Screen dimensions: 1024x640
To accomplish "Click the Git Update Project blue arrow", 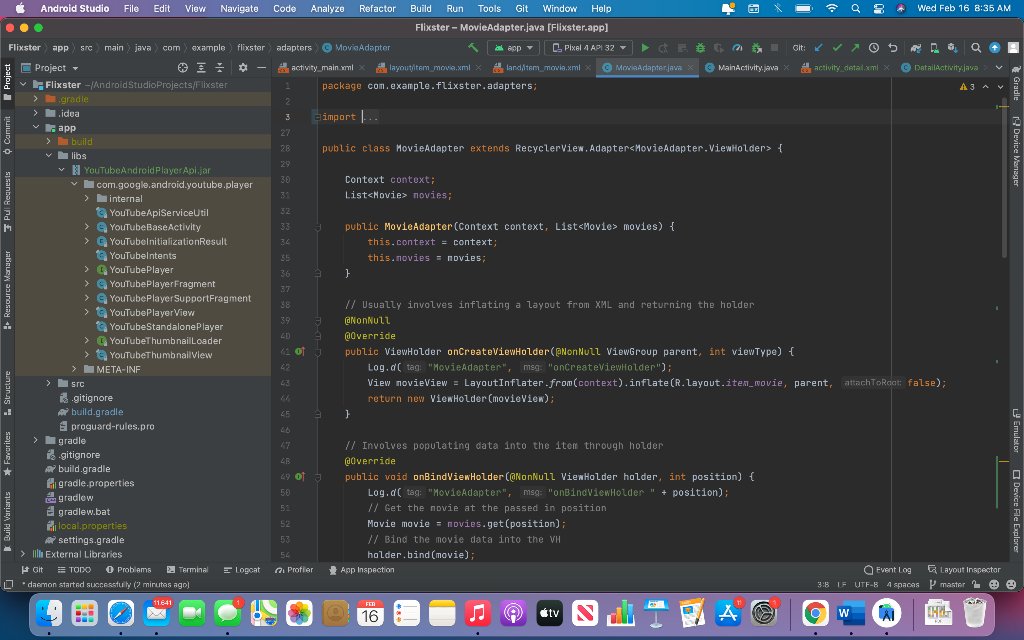I will [818, 48].
